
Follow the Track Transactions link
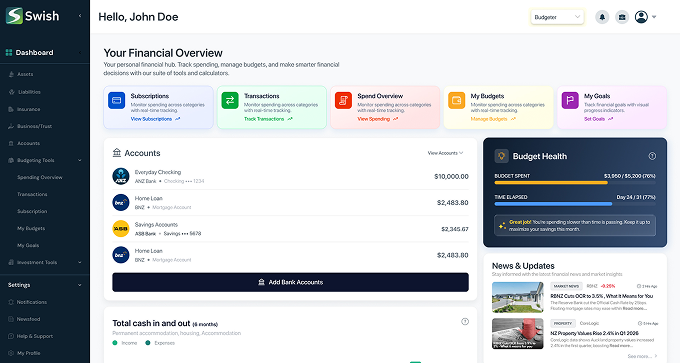268,119
